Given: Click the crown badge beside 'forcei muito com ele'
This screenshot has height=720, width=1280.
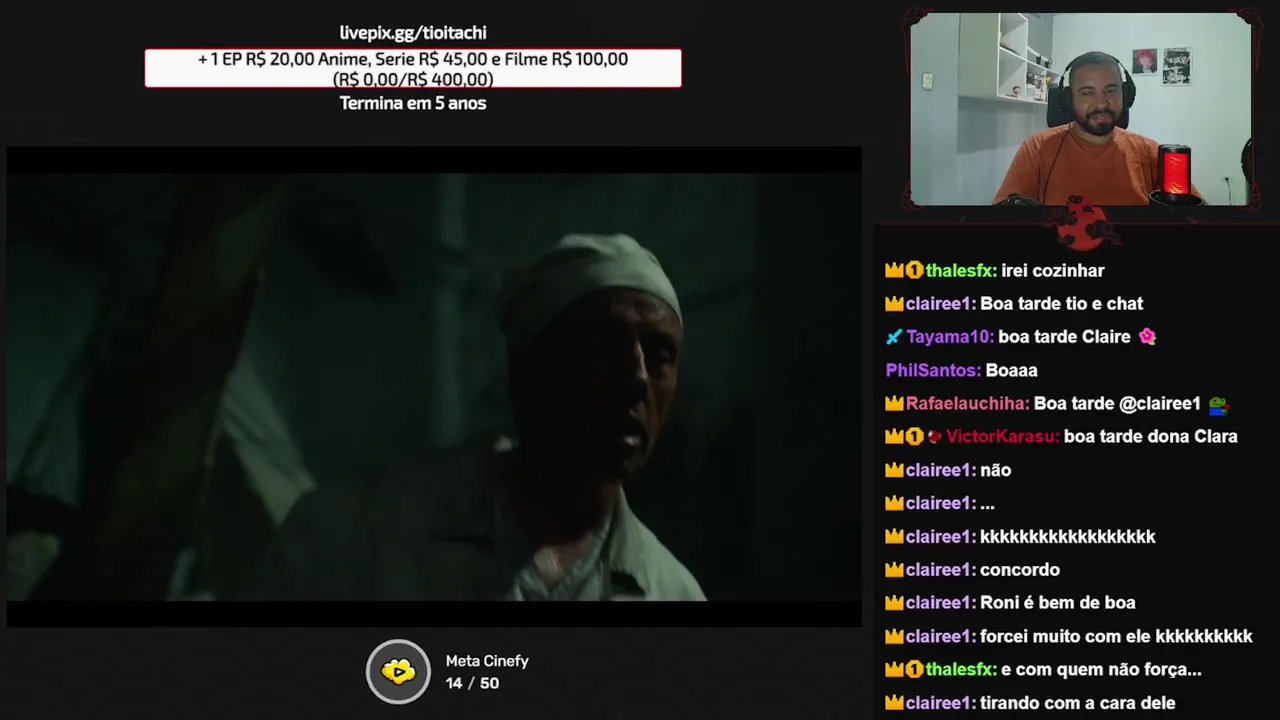Looking at the screenshot, I should click(894, 637).
